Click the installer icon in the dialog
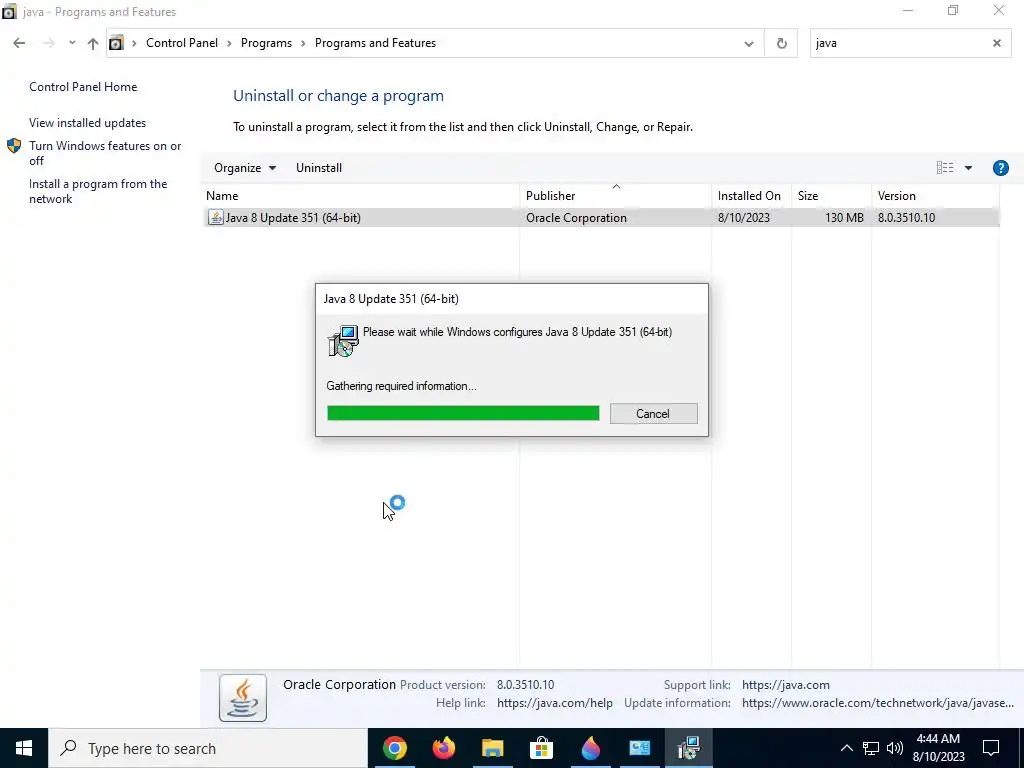Image resolution: width=1024 pixels, height=768 pixels. pyautogui.click(x=343, y=340)
